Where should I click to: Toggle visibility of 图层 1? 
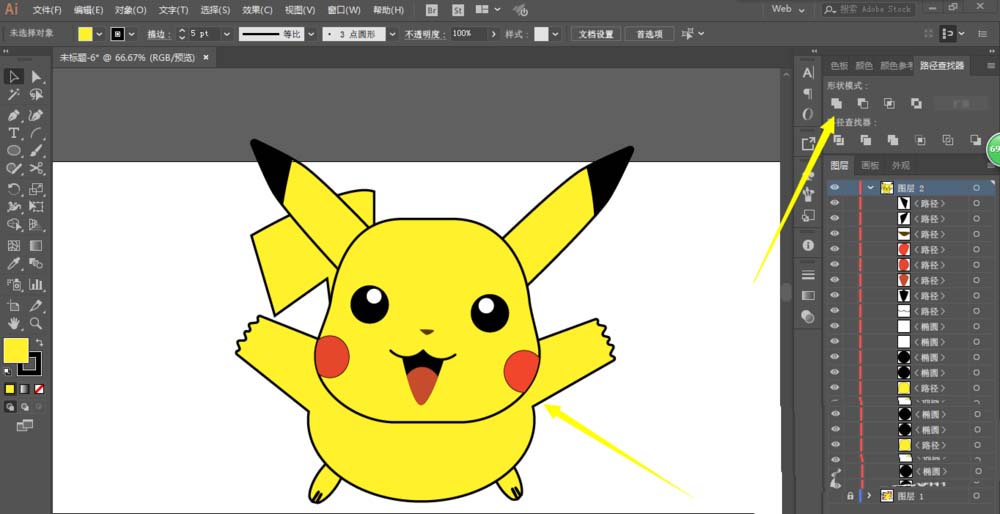click(835, 496)
